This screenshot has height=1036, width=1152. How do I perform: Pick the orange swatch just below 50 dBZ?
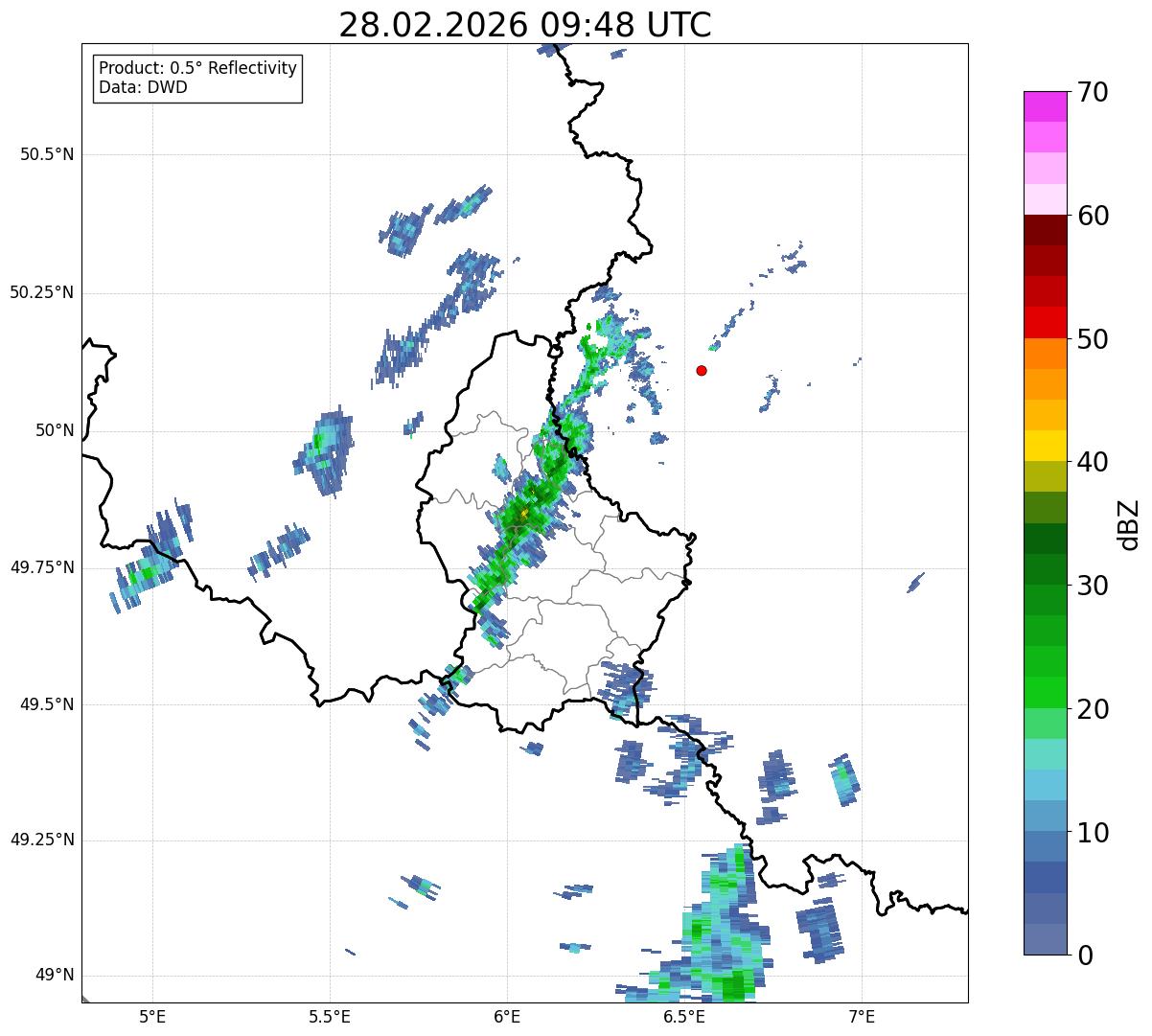[x=1045, y=354]
